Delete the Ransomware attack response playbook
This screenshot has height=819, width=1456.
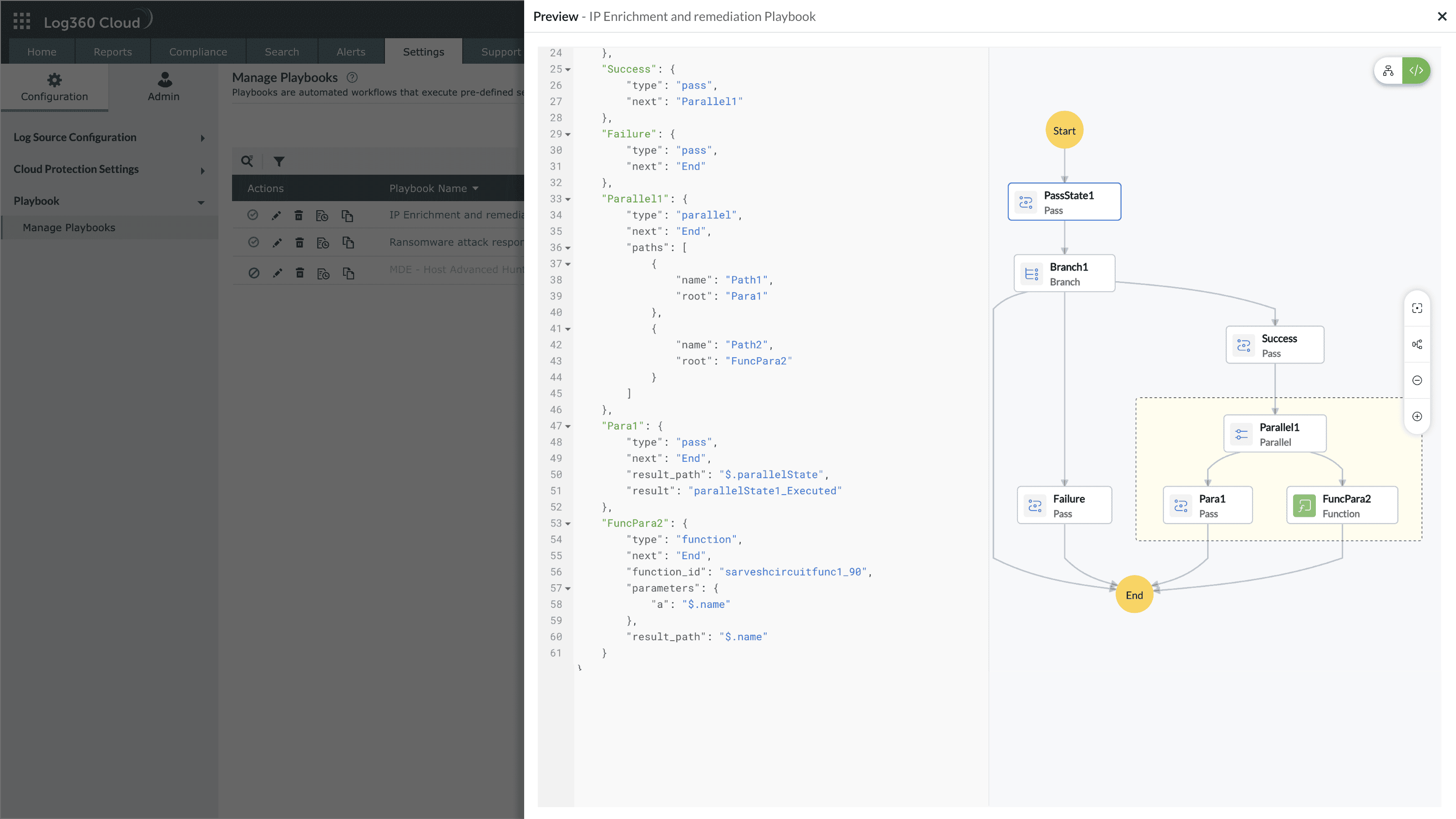299,243
